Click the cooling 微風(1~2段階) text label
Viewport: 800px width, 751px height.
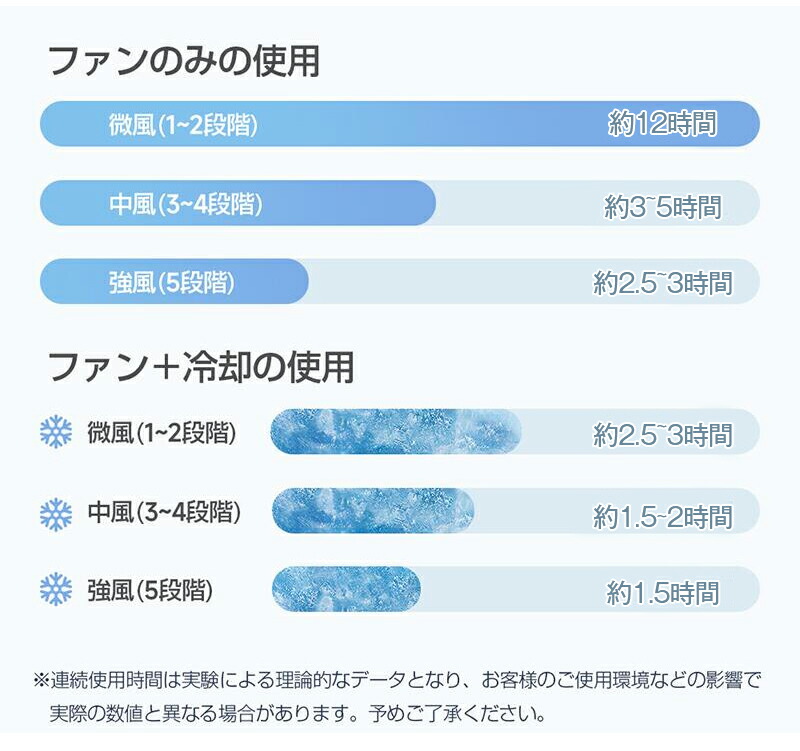point(162,433)
